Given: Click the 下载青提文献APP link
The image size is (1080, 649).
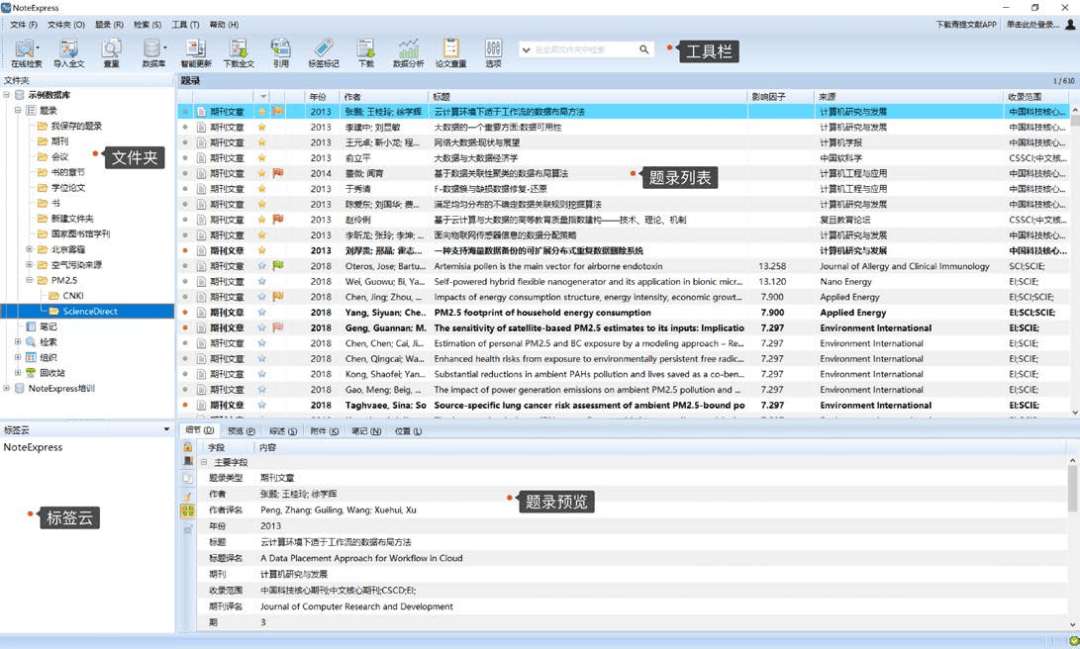Looking at the screenshot, I should click(x=966, y=25).
